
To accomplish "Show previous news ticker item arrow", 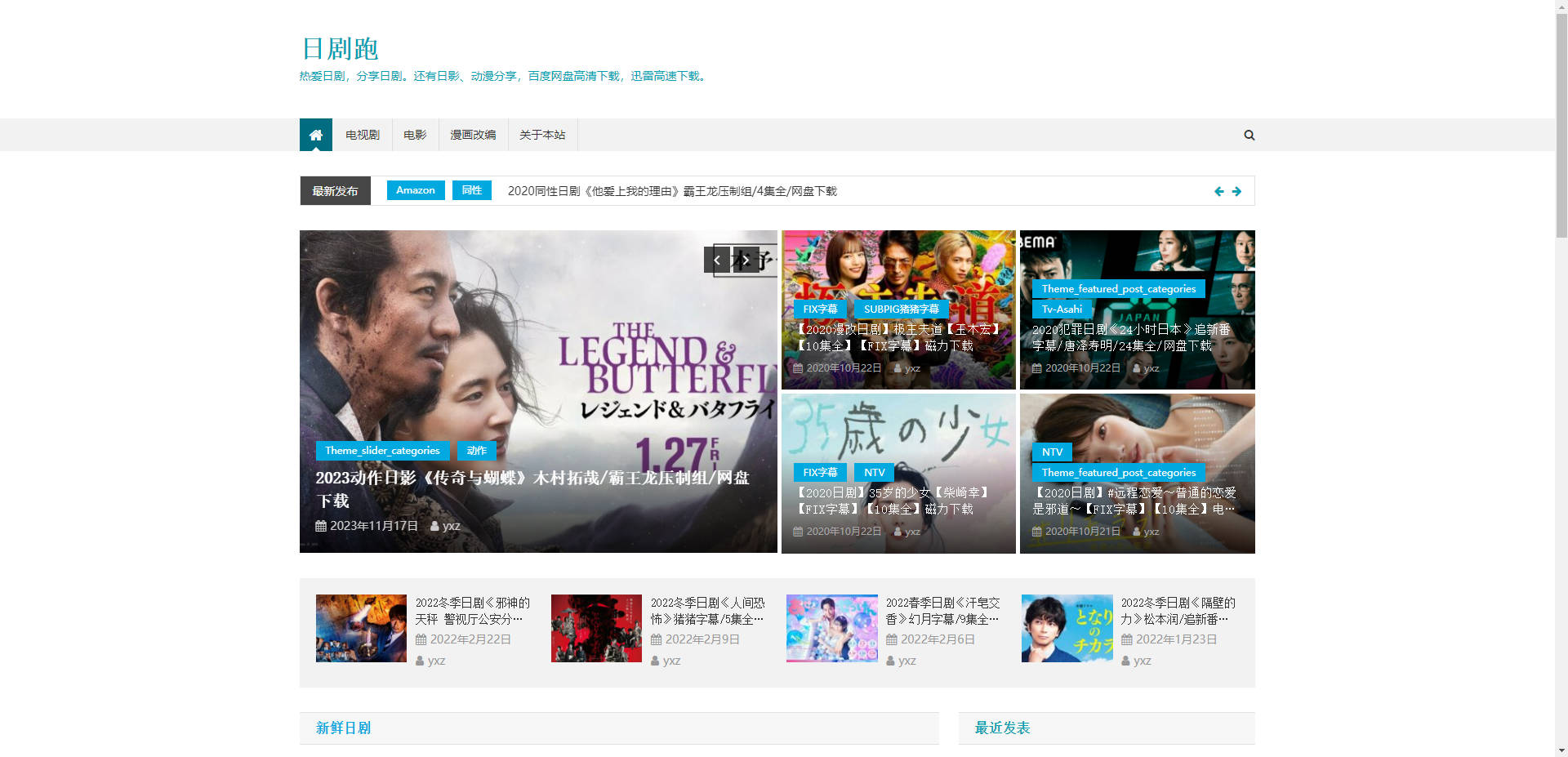I will coord(1218,191).
